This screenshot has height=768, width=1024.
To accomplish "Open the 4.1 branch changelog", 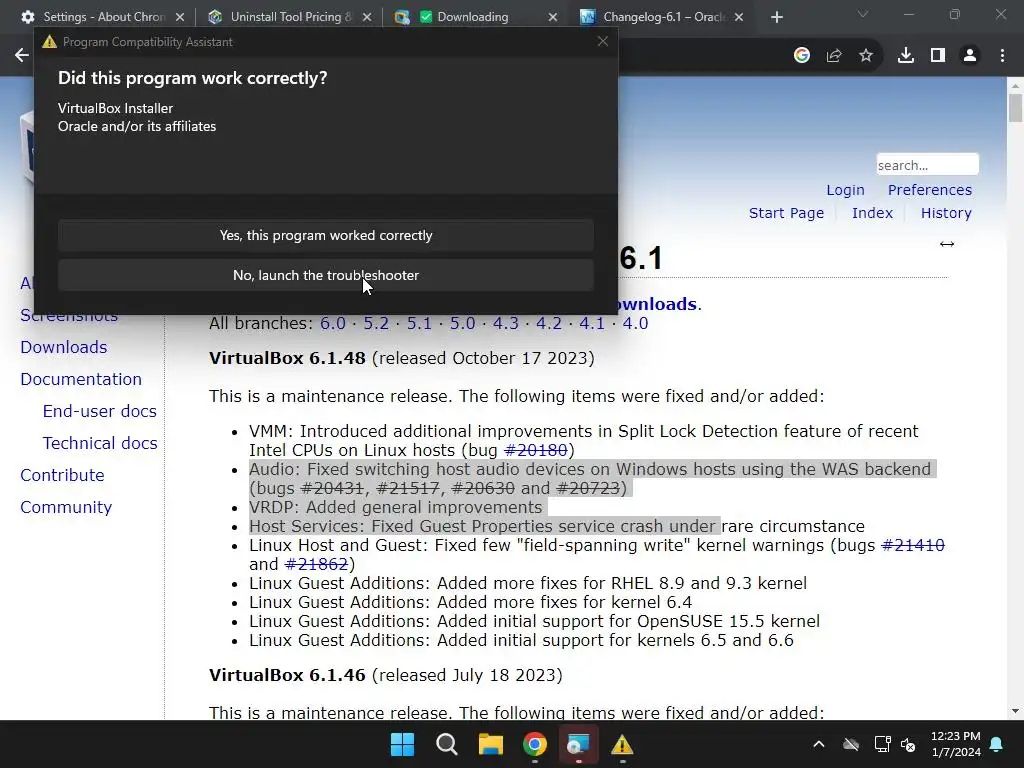I will point(592,323).
